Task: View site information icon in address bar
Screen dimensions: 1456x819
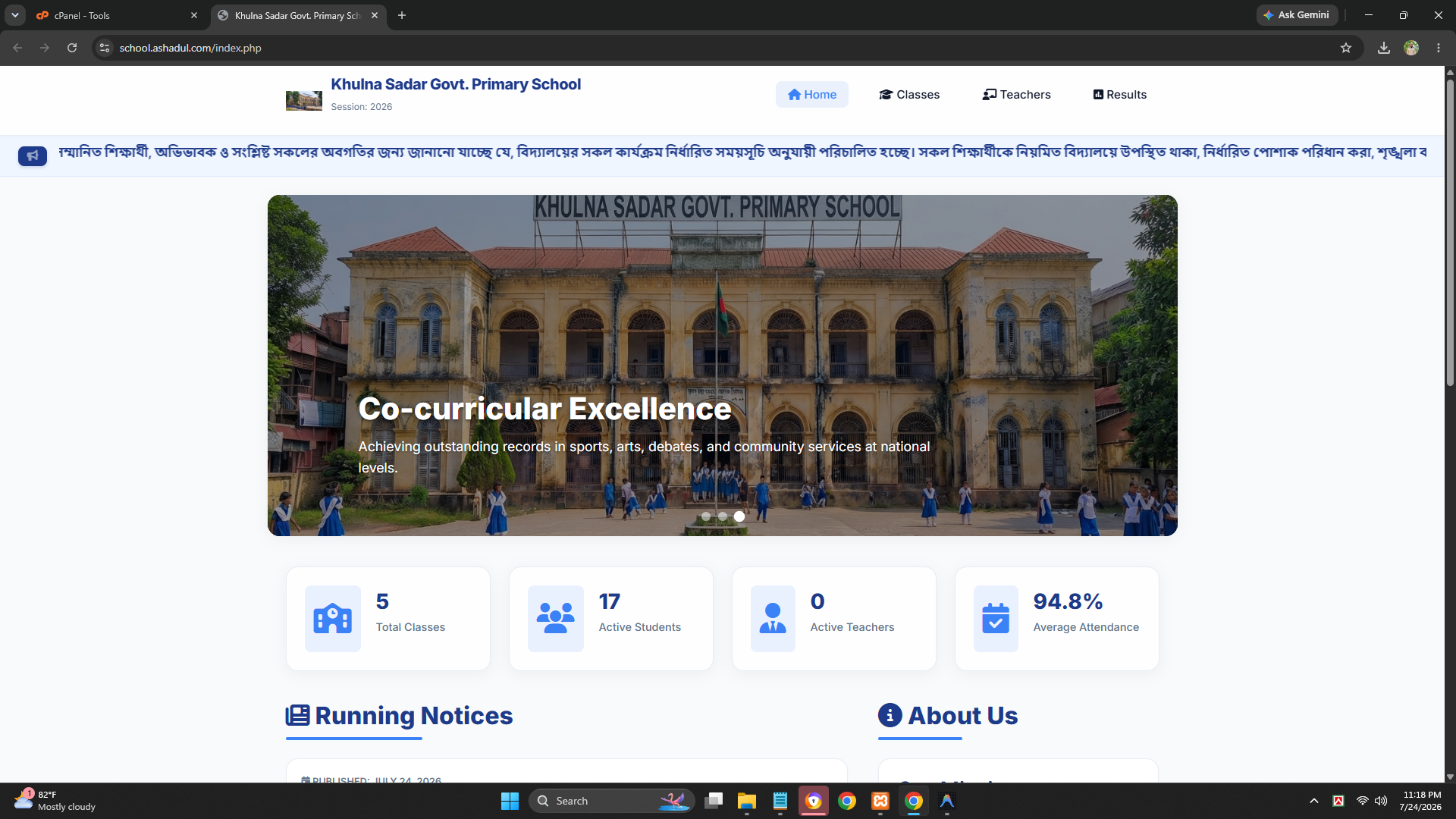Action: pyautogui.click(x=105, y=48)
